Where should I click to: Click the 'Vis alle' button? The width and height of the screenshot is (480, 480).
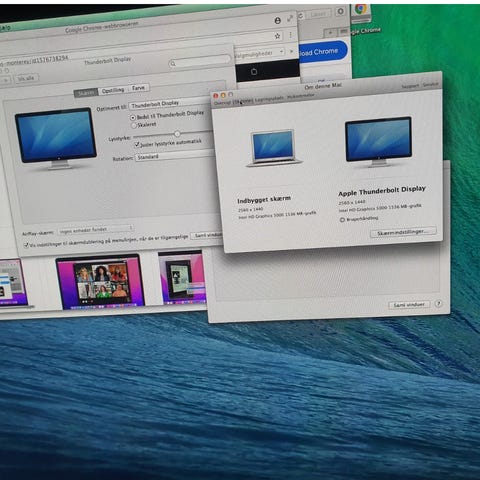click(x=26, y=78)
